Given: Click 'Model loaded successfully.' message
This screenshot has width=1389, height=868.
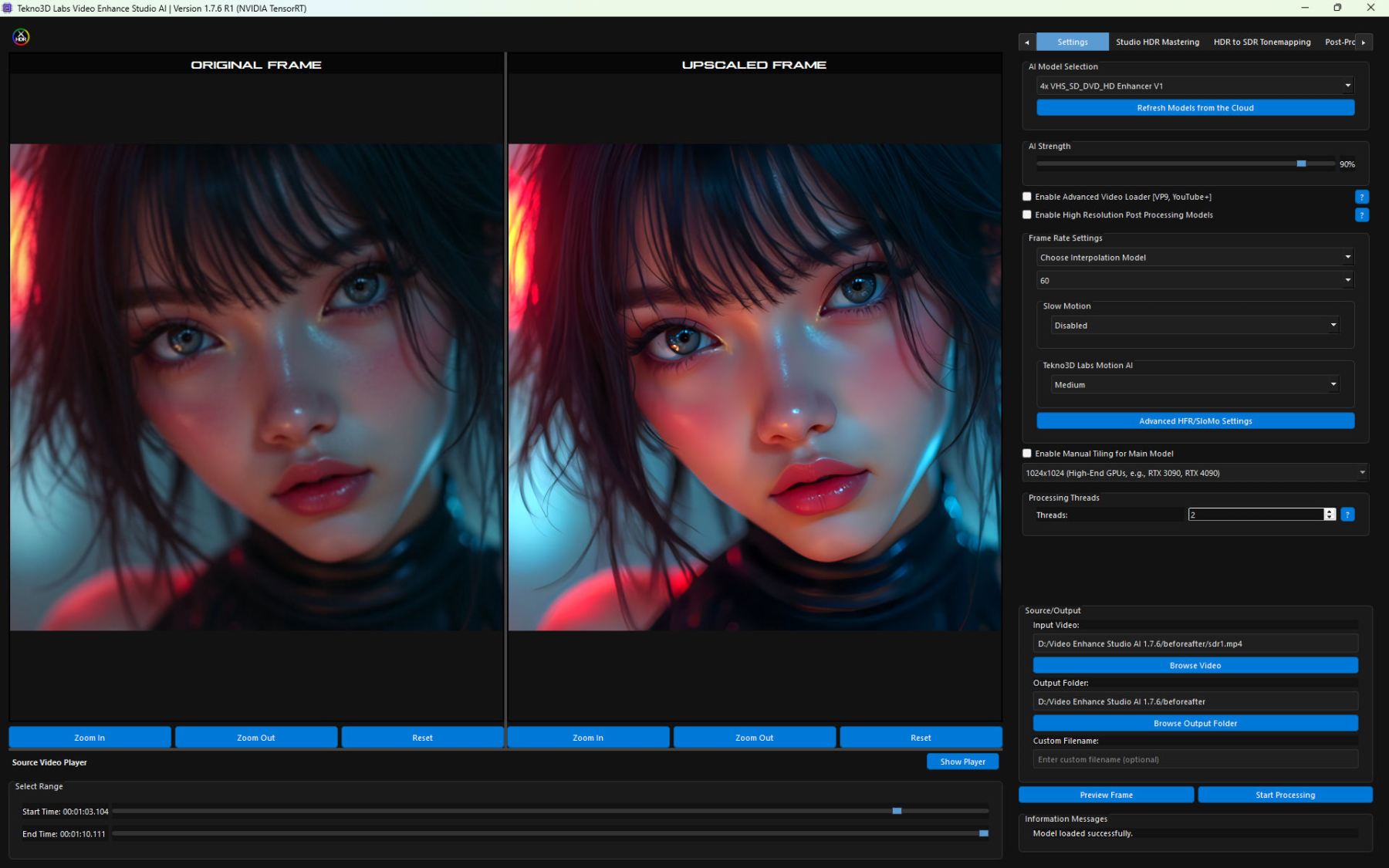Looking at the screenshot, I should [1083, 833].
